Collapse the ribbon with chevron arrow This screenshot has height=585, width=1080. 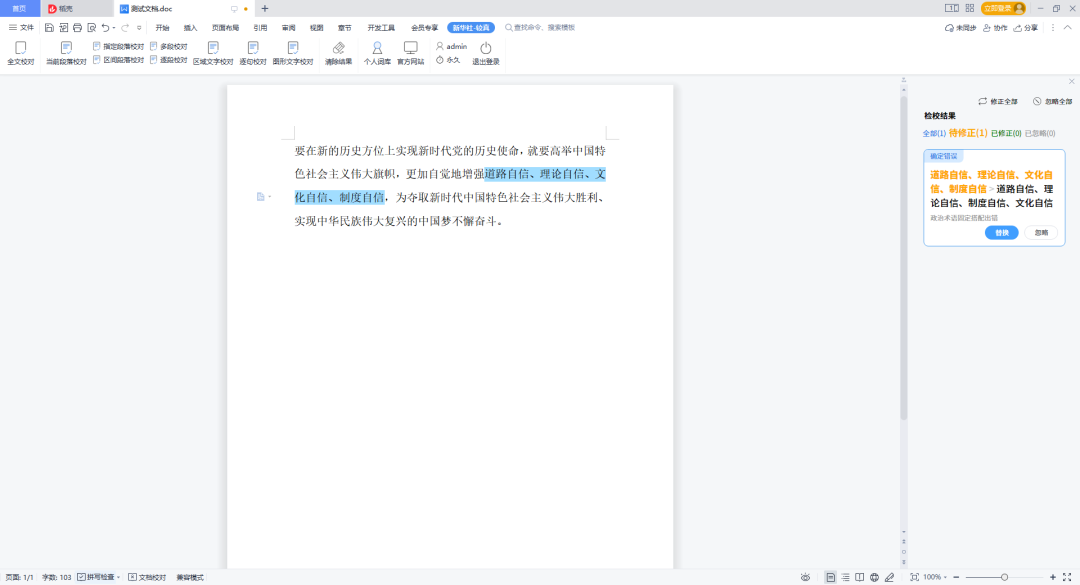[1068, 28]
